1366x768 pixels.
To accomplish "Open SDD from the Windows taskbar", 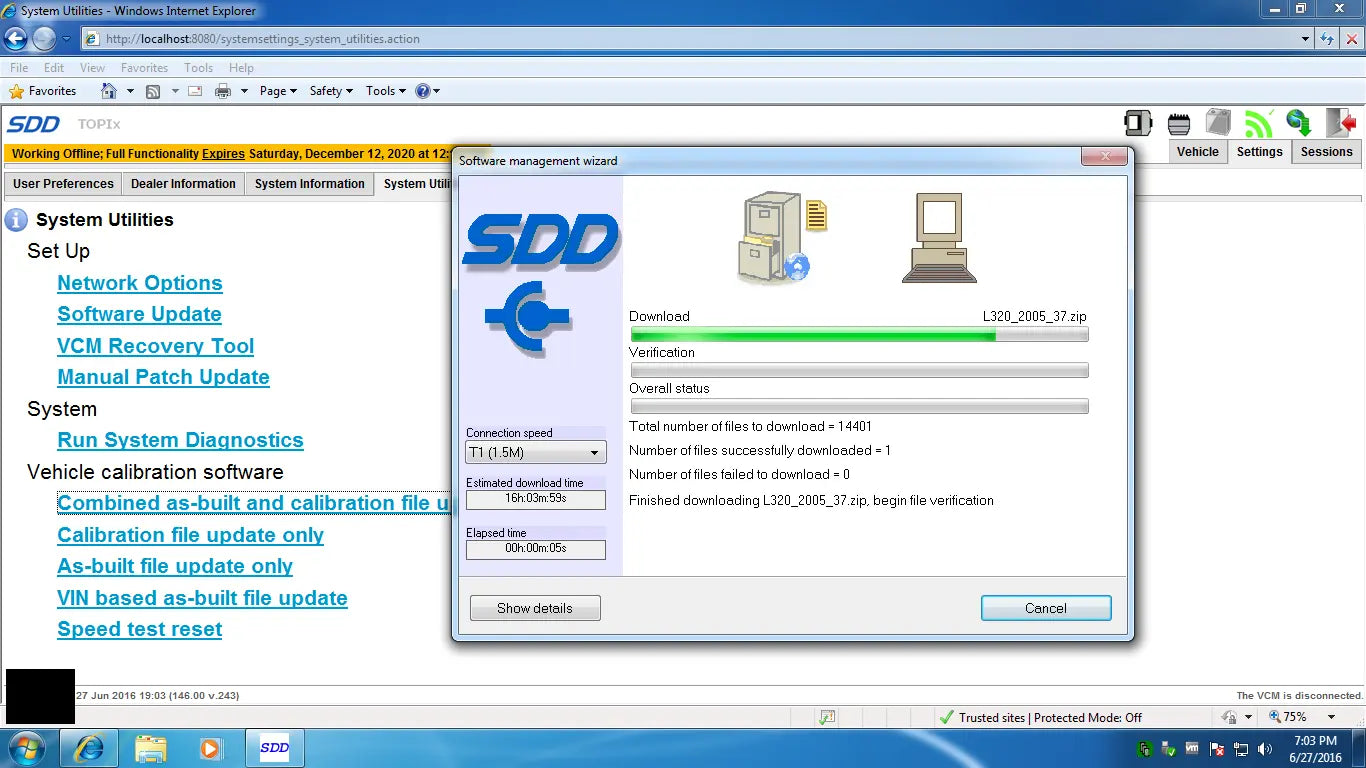I will pyautogui.click(x=274, y=748).
